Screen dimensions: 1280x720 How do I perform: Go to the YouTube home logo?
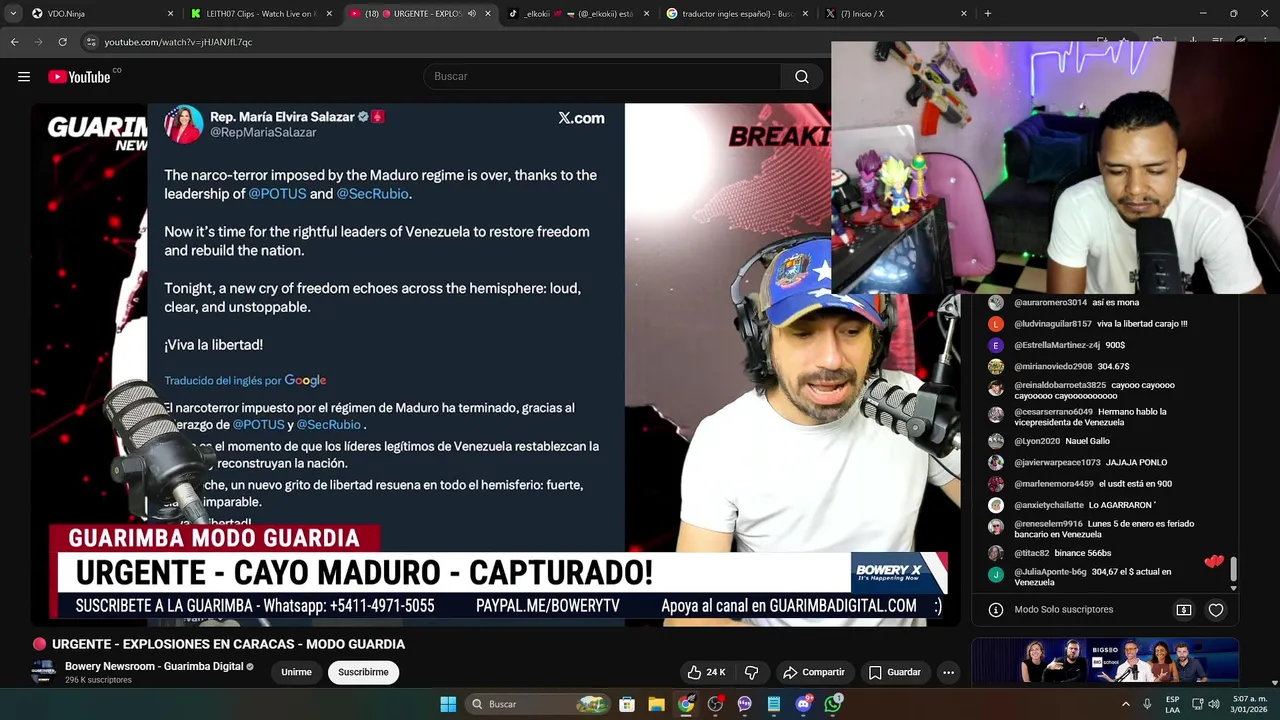79,77
